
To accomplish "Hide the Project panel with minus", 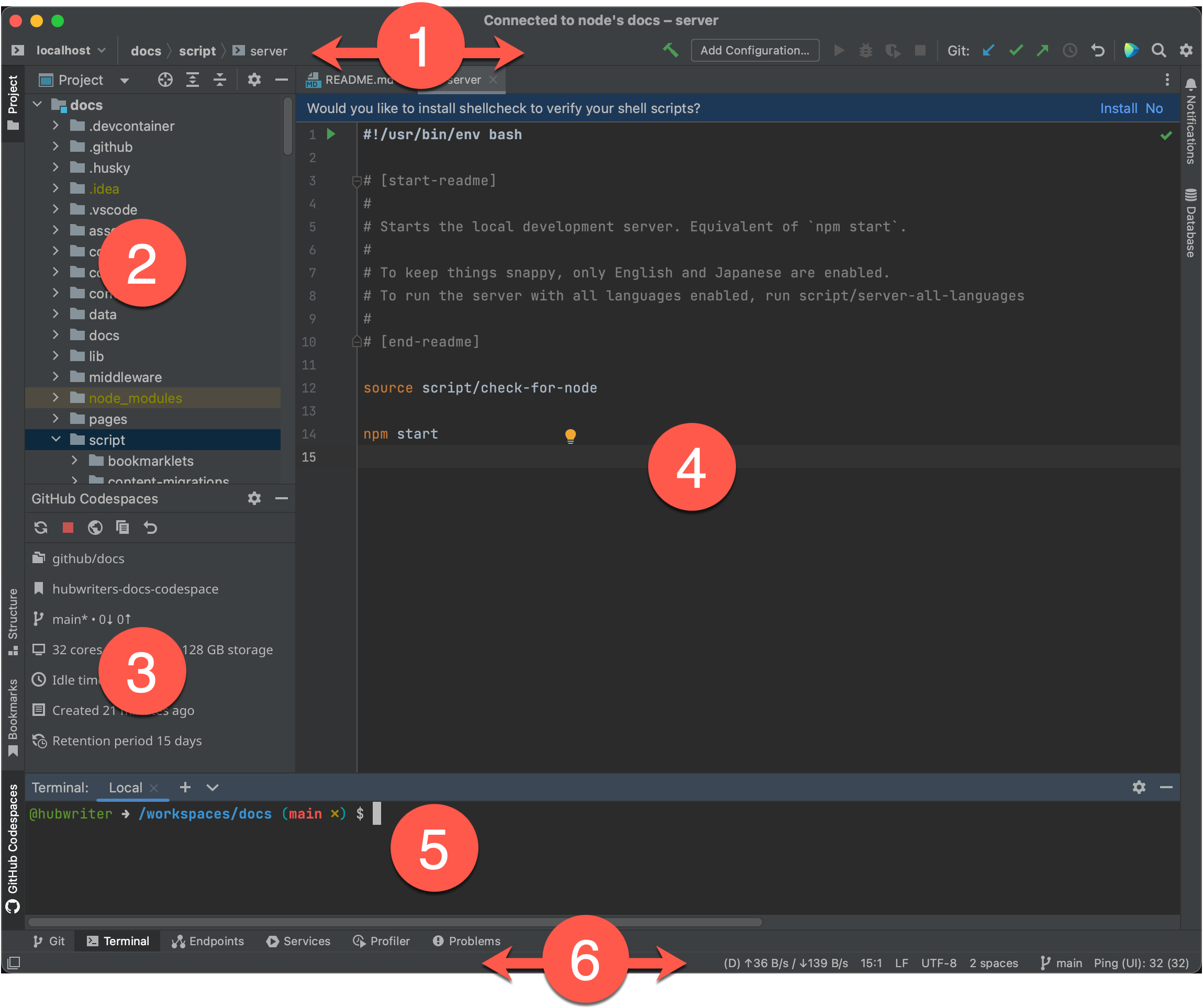I will 281,80.
